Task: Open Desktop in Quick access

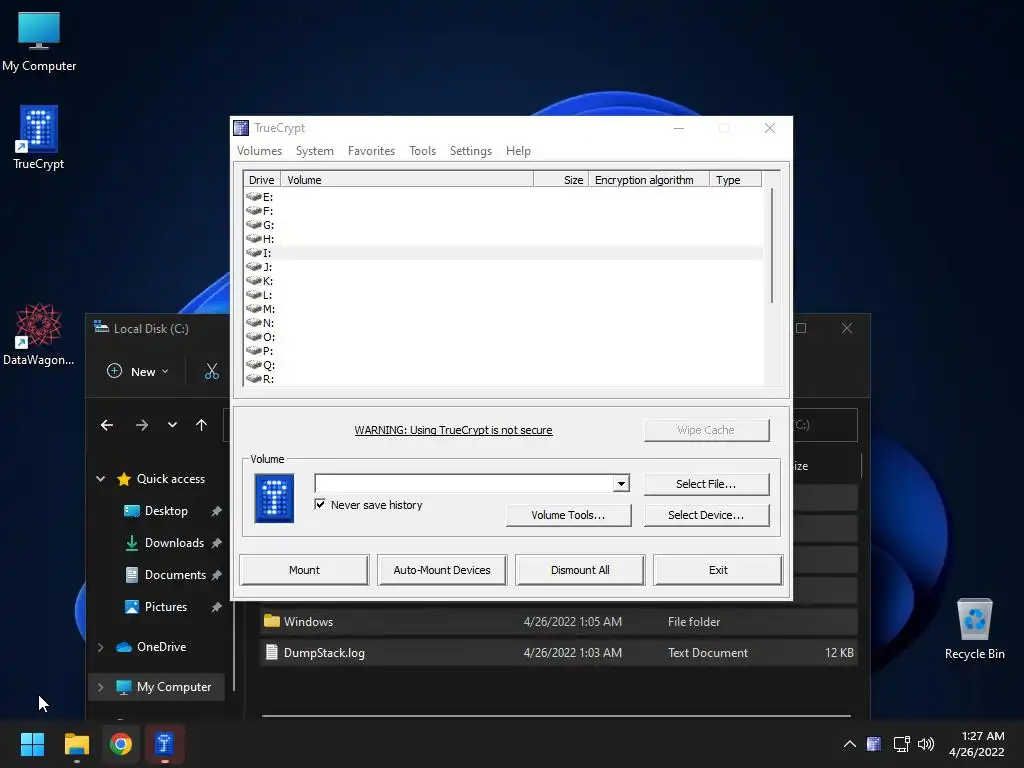Action: click(x=166, y=511)
